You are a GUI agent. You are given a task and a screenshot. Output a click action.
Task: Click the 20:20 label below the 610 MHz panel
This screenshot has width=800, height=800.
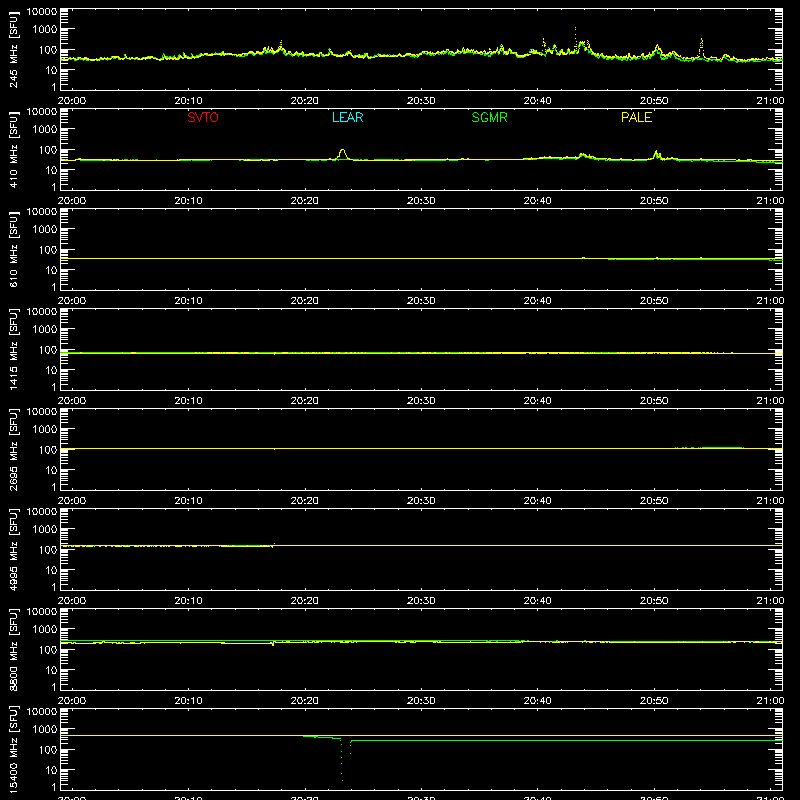pos(305,301)
